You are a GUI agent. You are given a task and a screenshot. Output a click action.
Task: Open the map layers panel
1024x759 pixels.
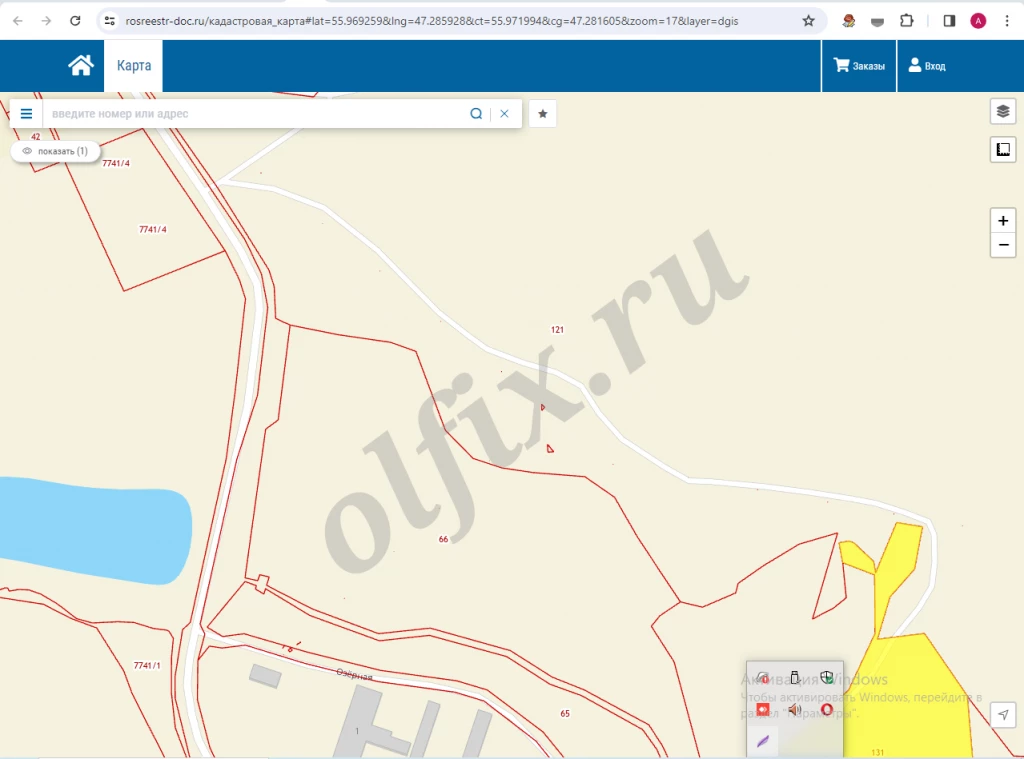(x=1002, y=111)
